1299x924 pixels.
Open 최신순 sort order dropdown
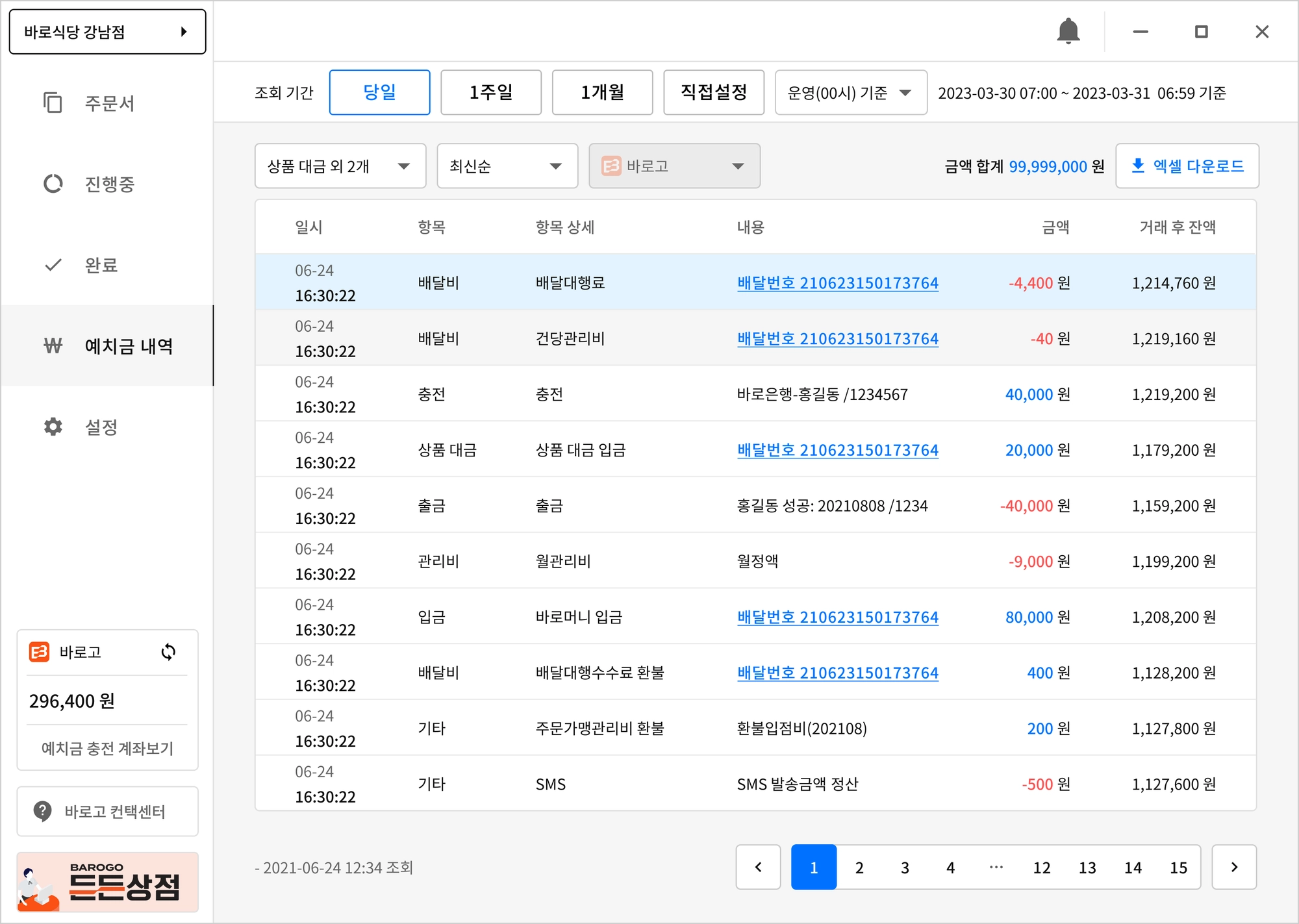(x=507, y=166)
